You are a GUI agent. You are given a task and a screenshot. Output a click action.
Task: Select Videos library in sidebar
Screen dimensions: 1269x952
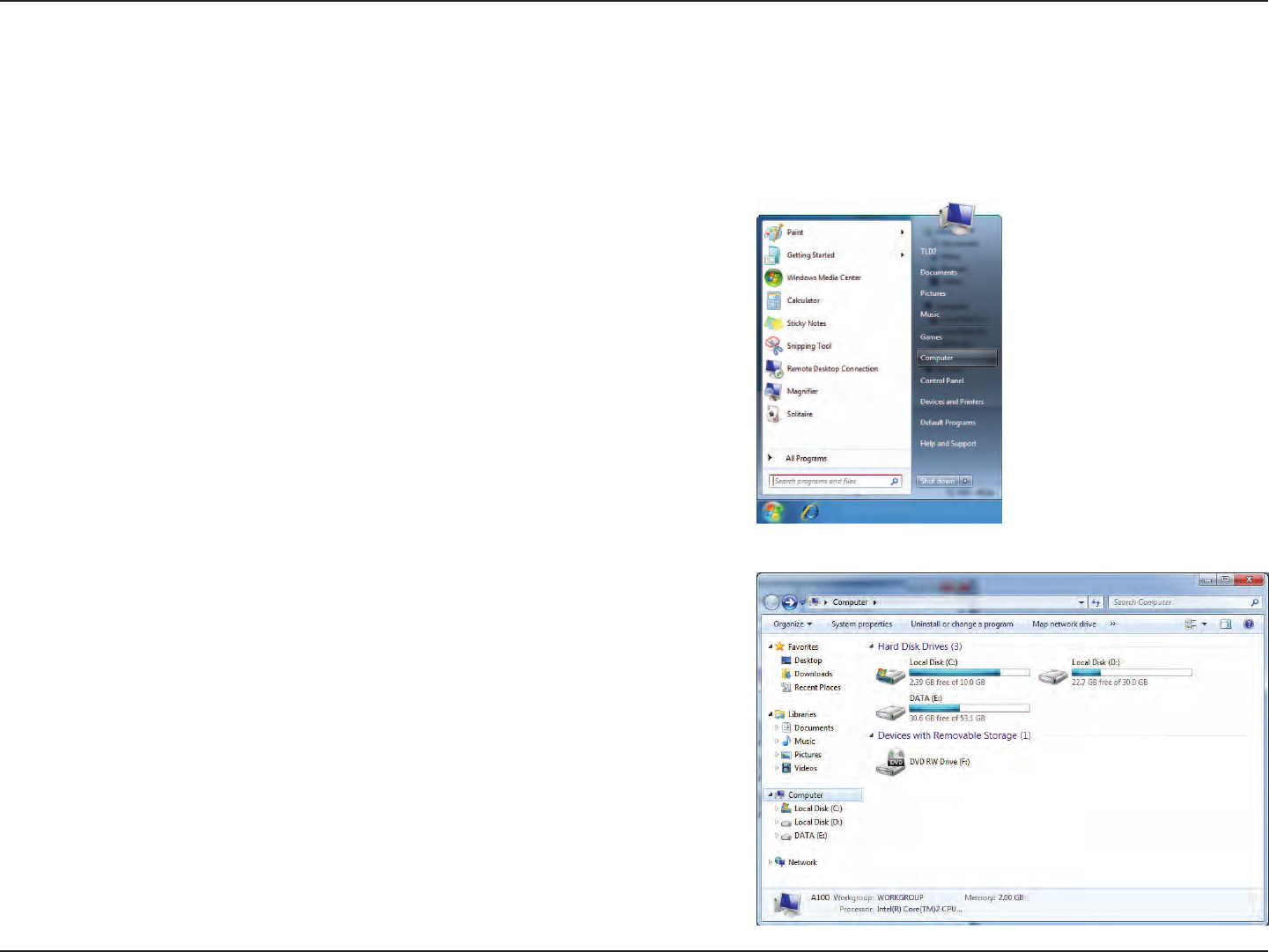tap(800, 768)
